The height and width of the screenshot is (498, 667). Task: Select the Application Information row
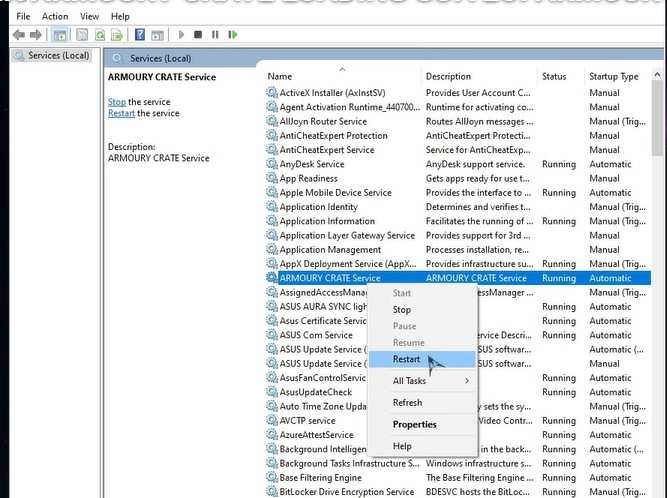coord(457,221)
